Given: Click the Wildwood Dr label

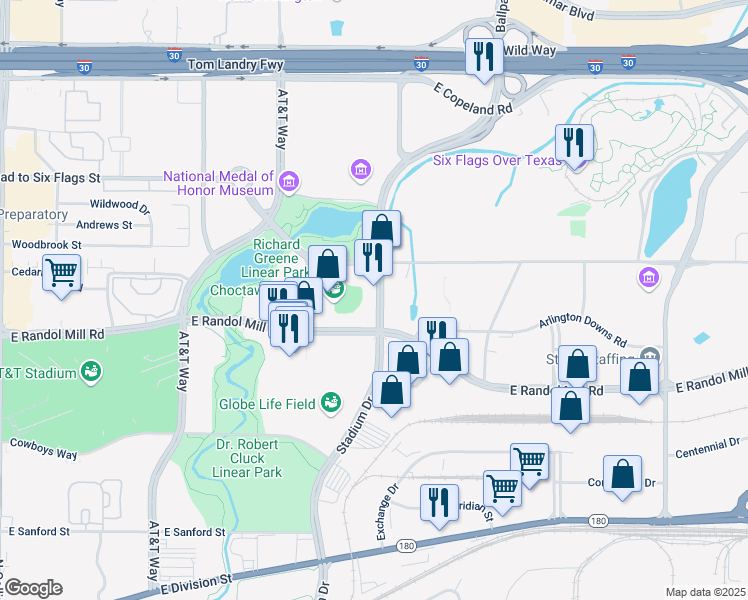Looking at the screenshot, I should pos(120,206).
